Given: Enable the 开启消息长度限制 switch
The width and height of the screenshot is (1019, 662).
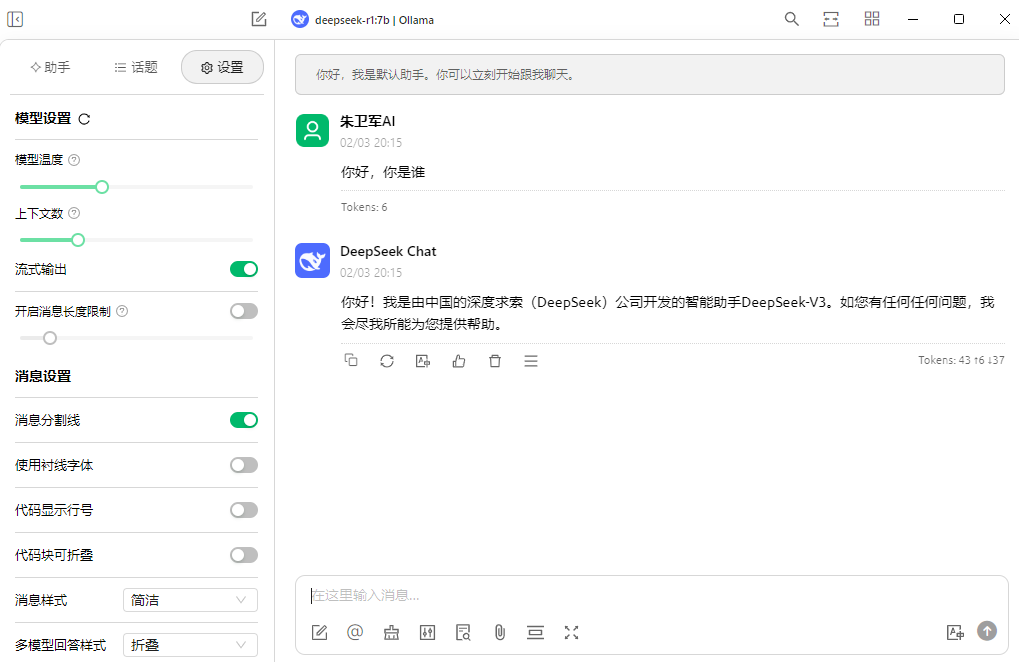Looking at the screenshot, I should tap(244, 311).
